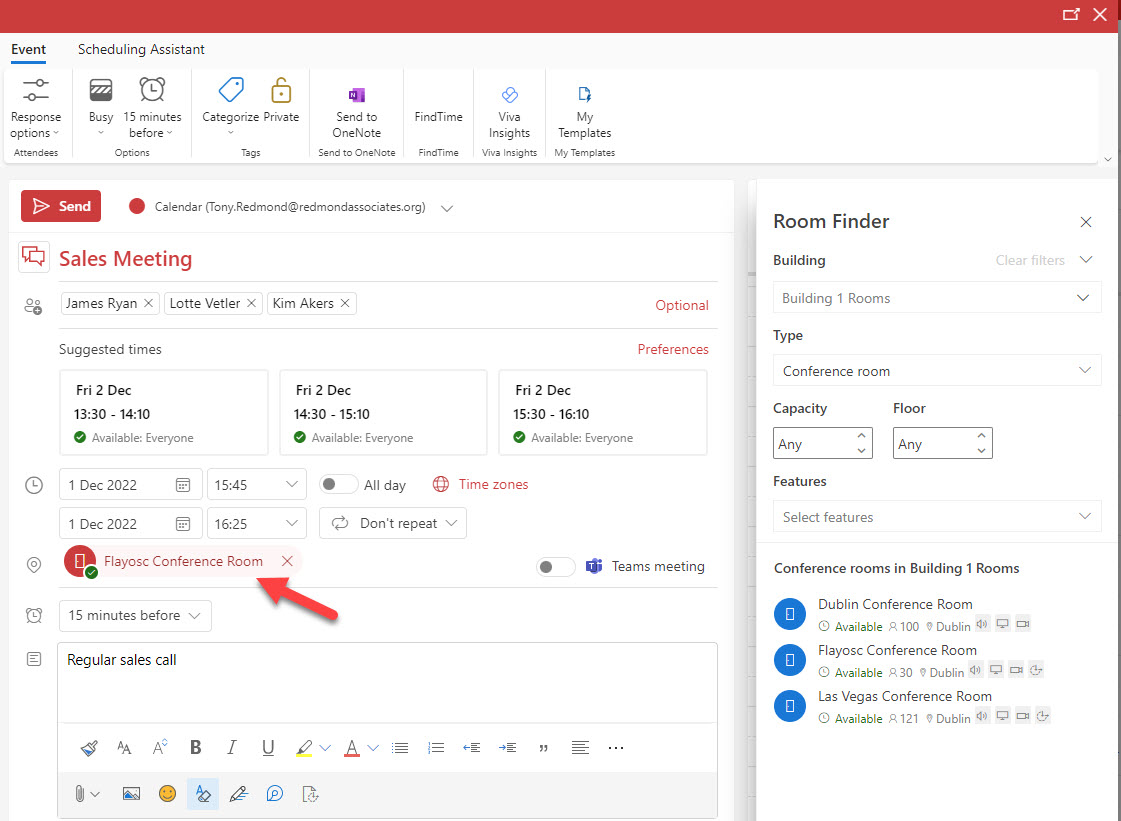Click the Bold formatting icon
The width and height of the screenshot is (1121, 821).
point(196,747)
